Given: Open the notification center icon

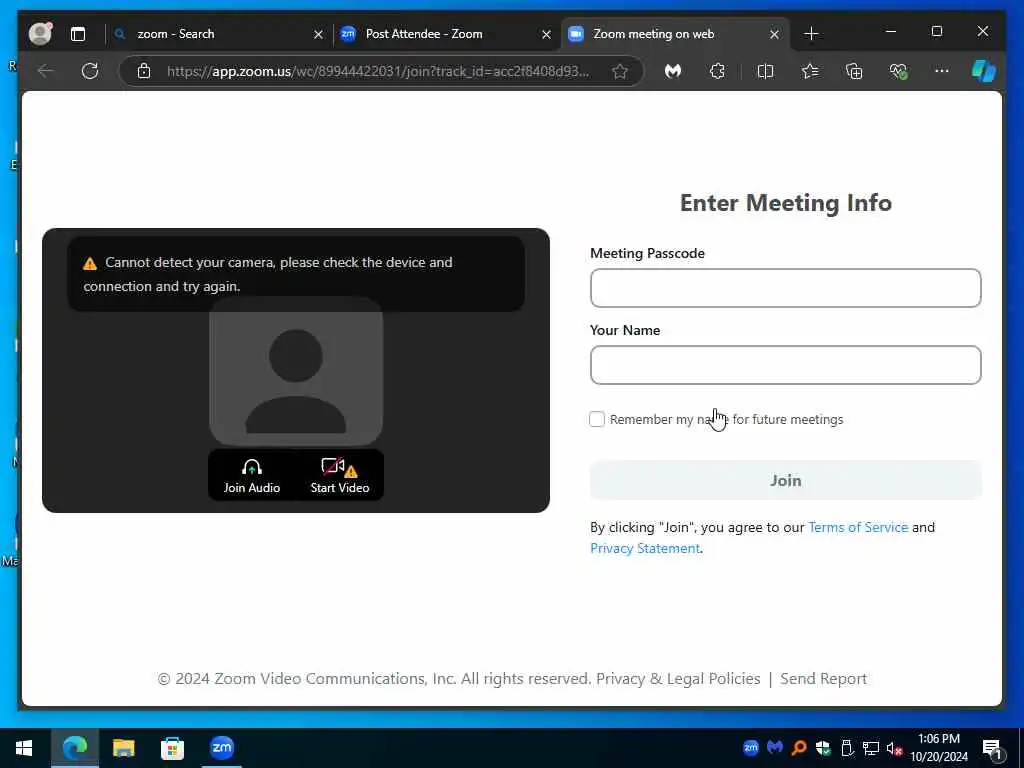Looking at the screenshot, I should tap(992, 748).
